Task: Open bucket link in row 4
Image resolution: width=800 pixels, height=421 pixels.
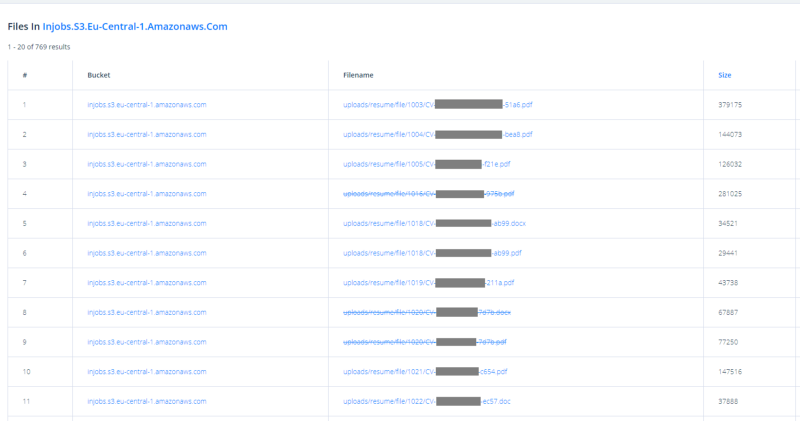Action: 147,193
